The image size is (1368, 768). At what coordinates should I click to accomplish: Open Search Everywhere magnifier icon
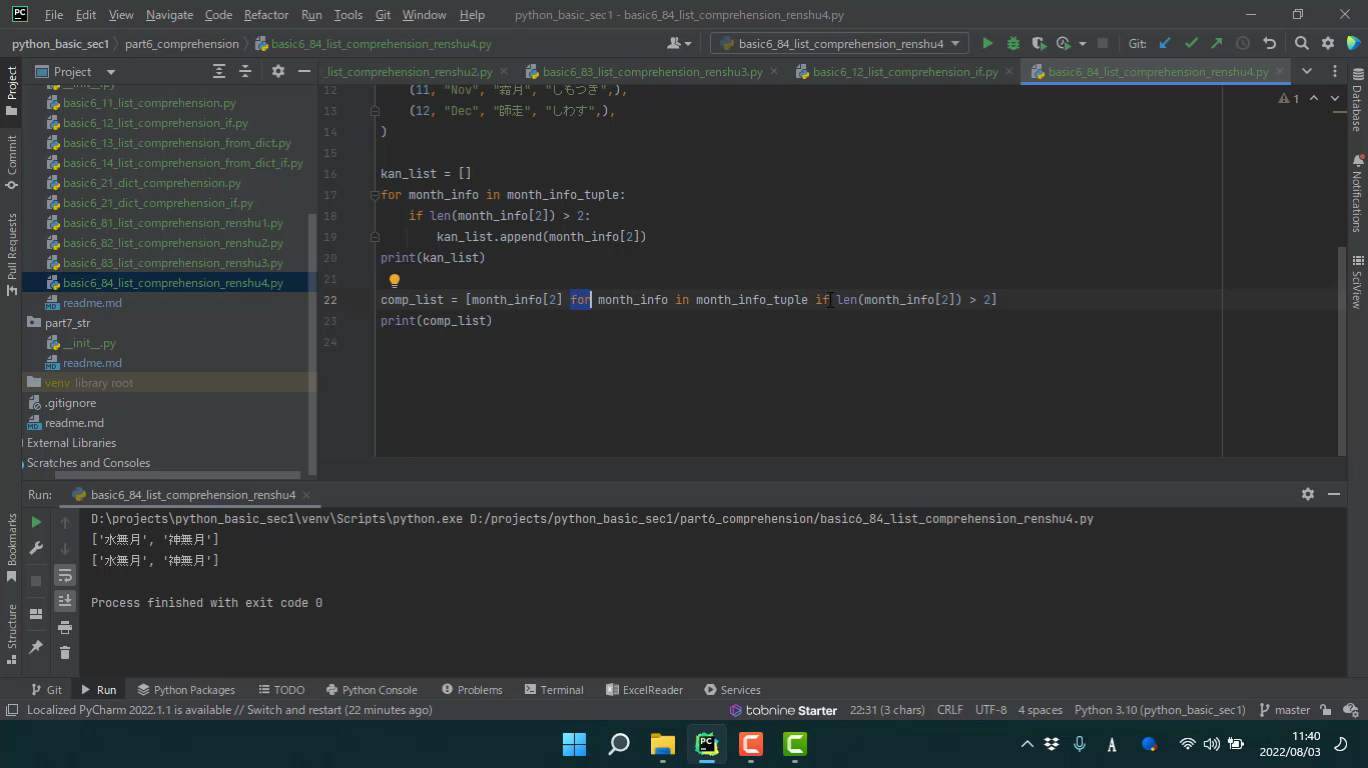1301,44
